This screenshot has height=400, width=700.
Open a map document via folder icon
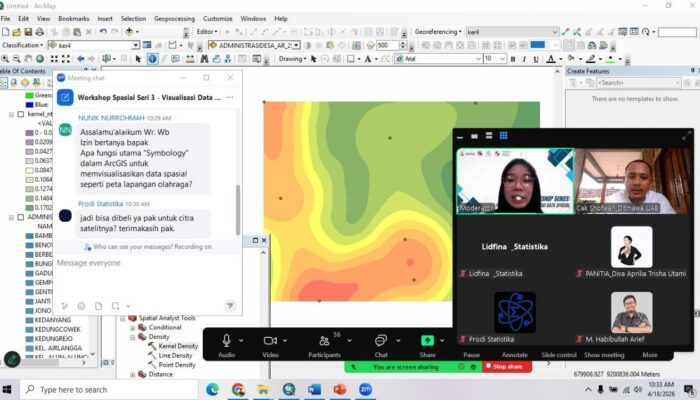17,32
